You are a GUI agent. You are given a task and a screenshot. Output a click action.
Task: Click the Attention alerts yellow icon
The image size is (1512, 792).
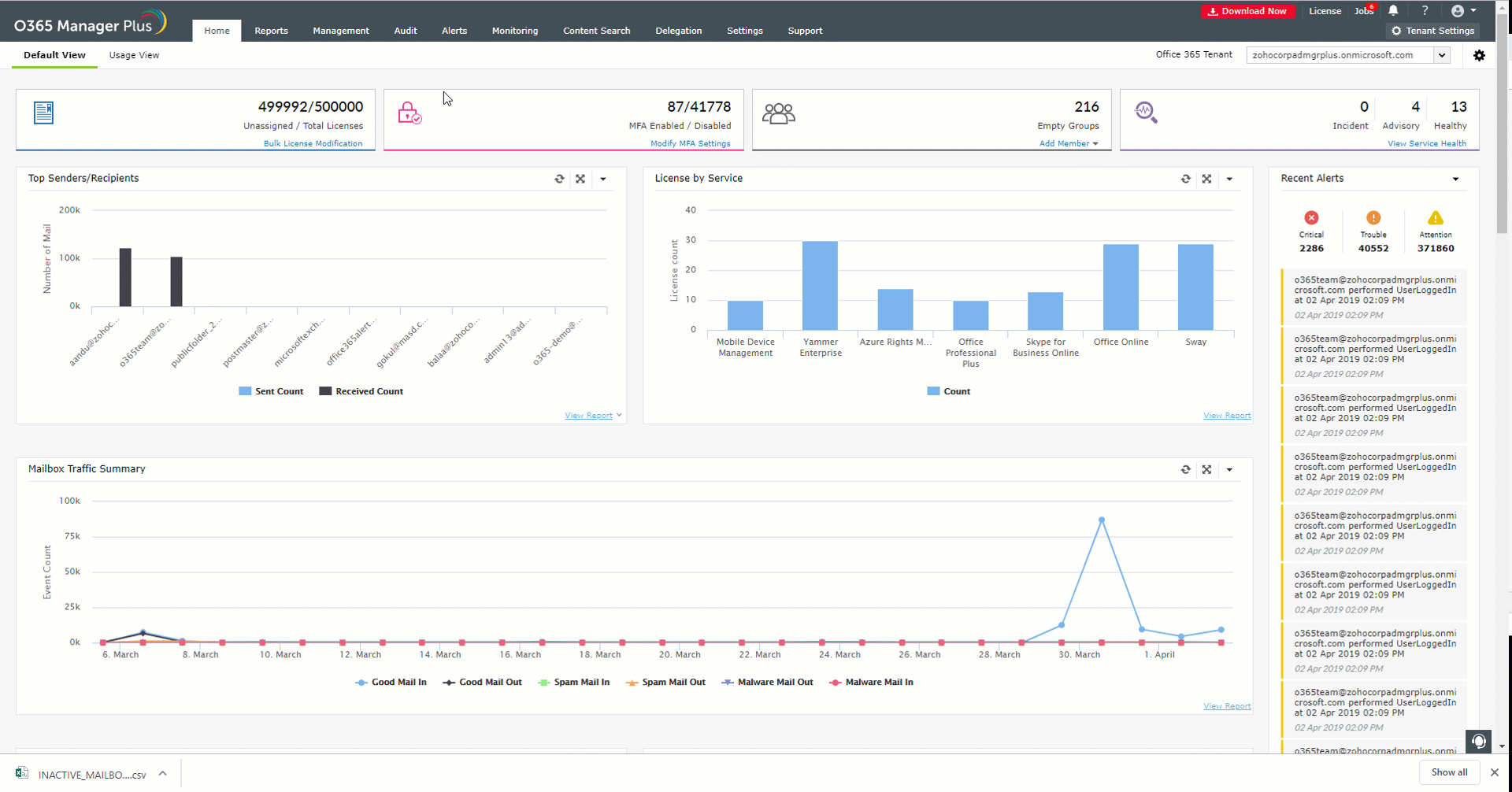pos(1436,217)
